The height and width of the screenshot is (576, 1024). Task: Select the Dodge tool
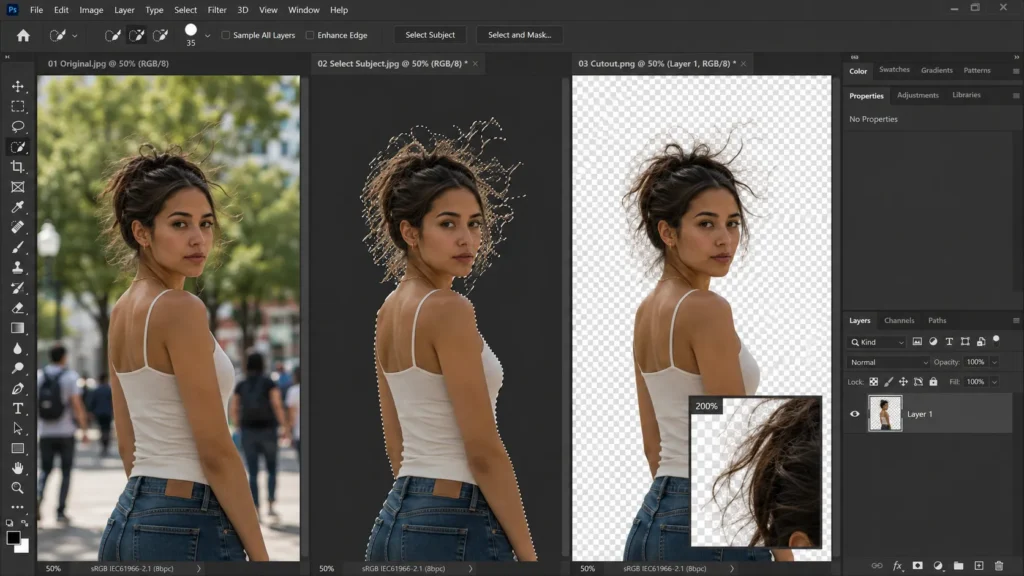coord(18,368)
